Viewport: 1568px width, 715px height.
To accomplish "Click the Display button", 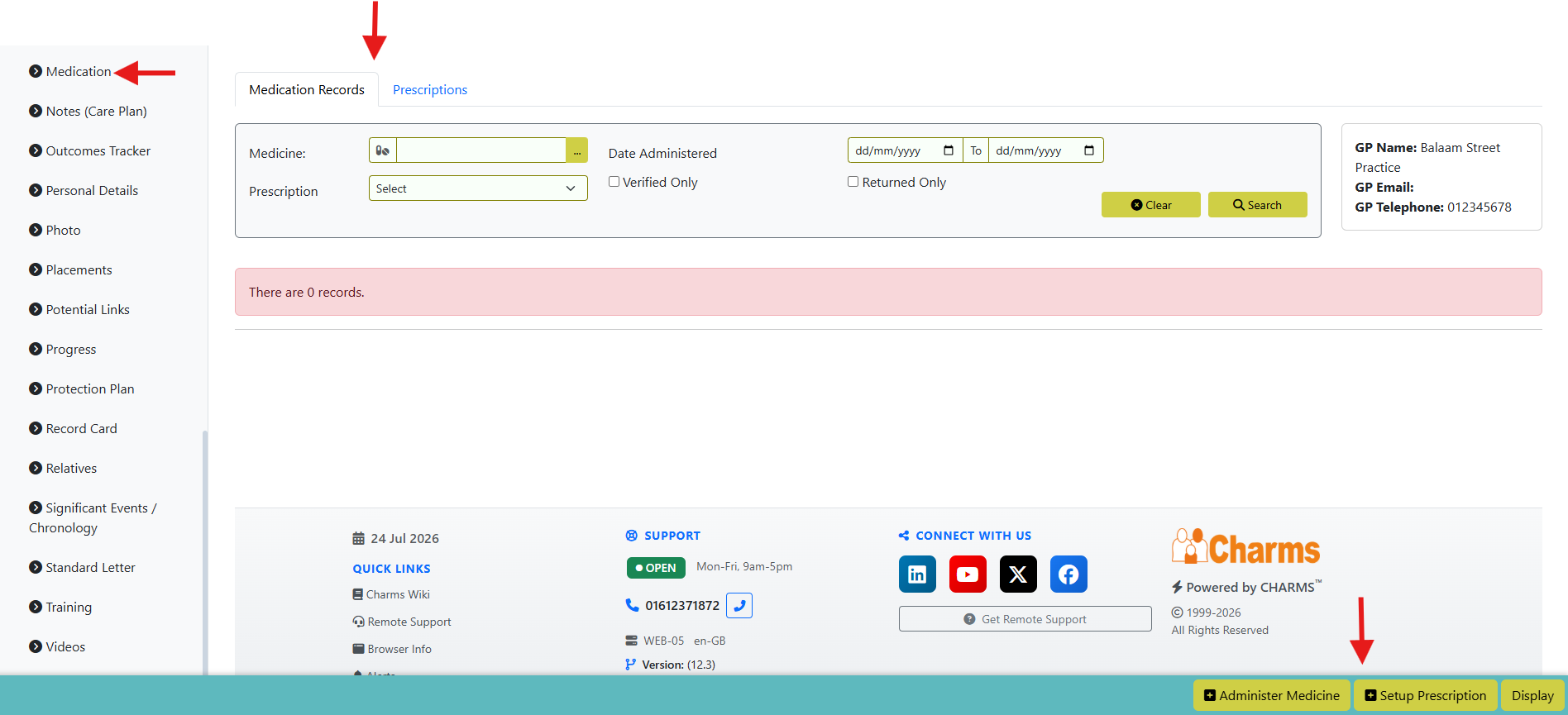I will tap(1532, 695).
